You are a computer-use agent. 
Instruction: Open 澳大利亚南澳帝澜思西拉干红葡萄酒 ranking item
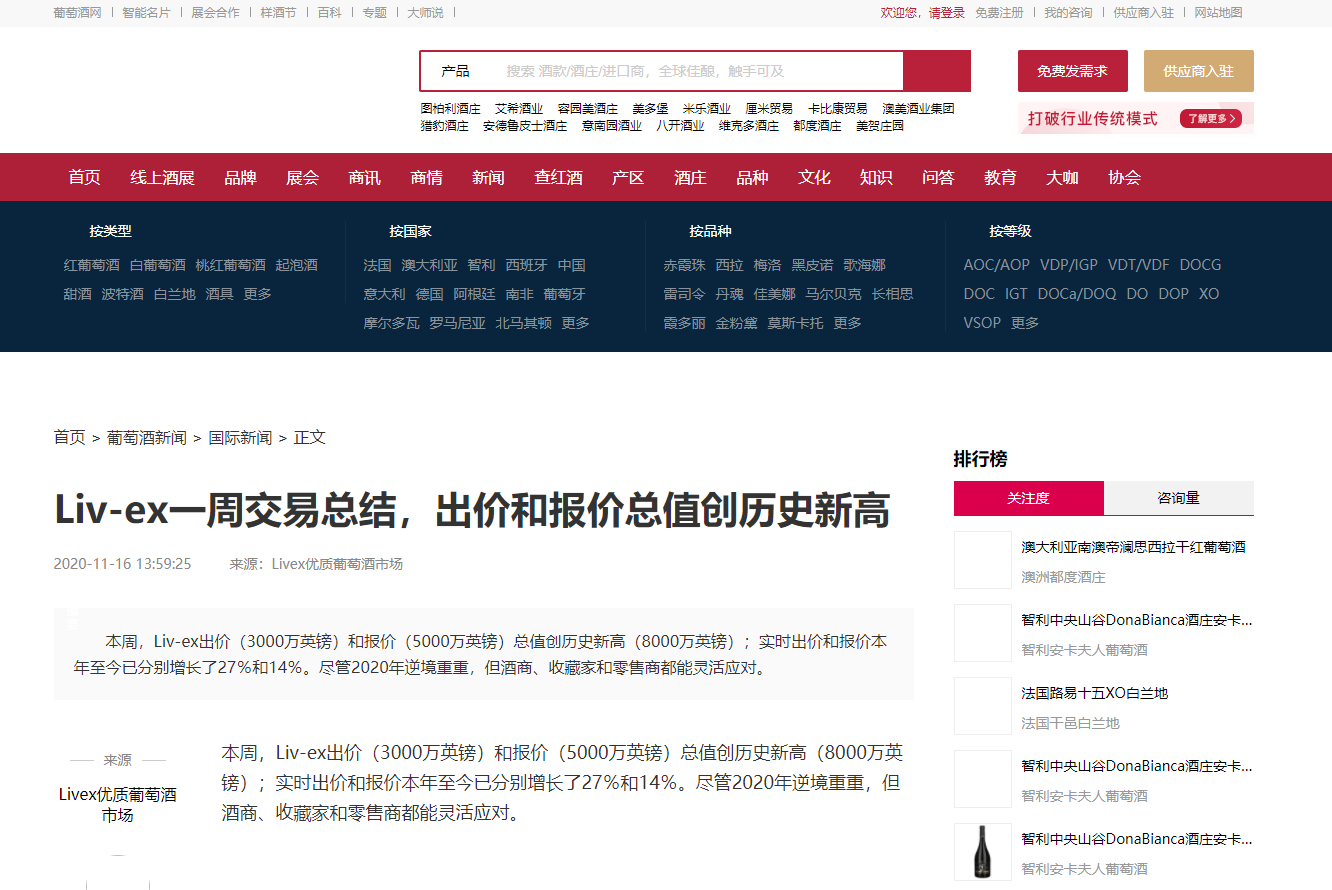click(1133, 548)
